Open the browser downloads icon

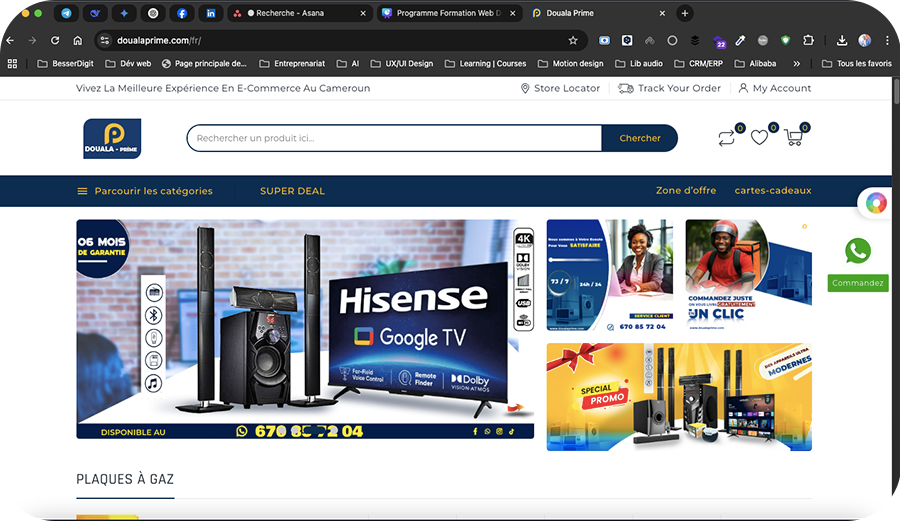[842, 40]
